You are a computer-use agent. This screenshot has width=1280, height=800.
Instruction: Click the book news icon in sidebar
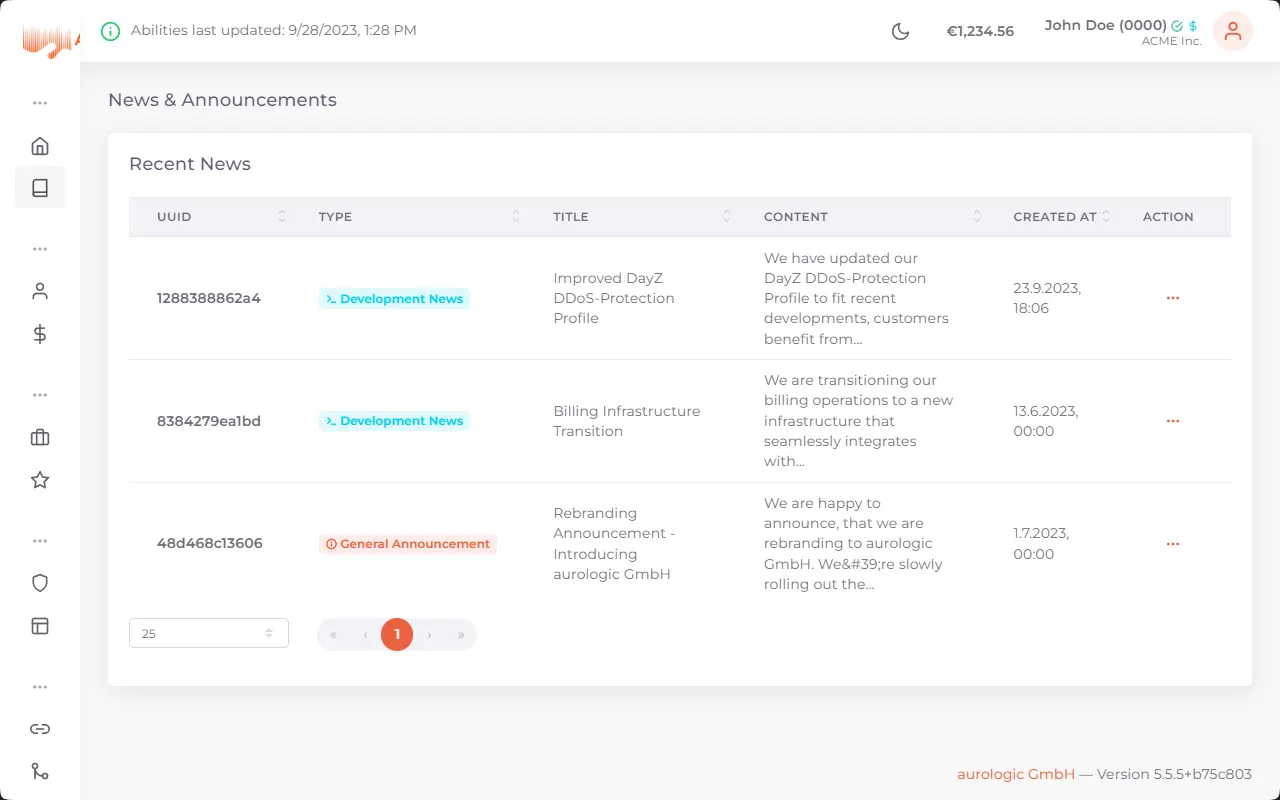(40, 188)
